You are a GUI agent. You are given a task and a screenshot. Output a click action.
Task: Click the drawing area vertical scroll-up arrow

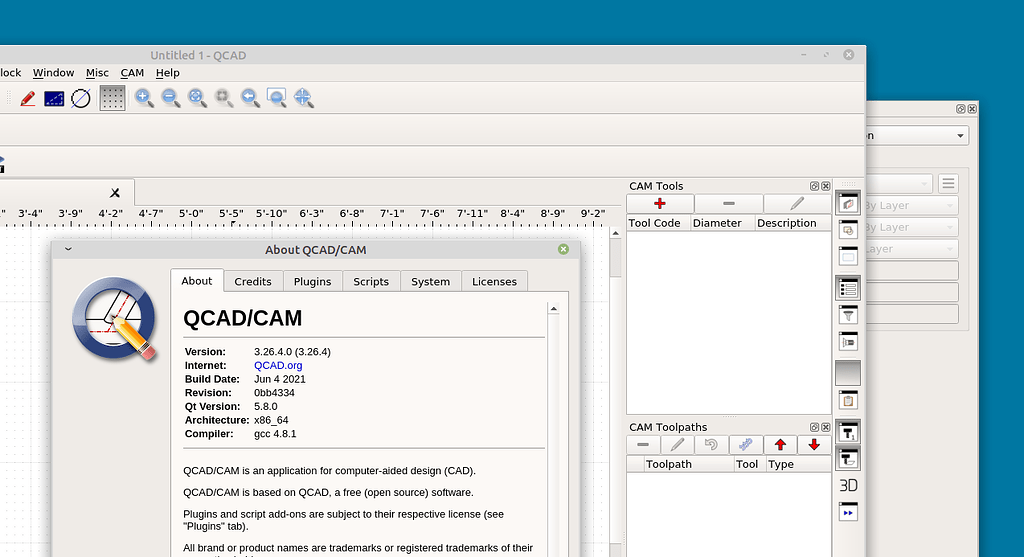click(616, 233)
